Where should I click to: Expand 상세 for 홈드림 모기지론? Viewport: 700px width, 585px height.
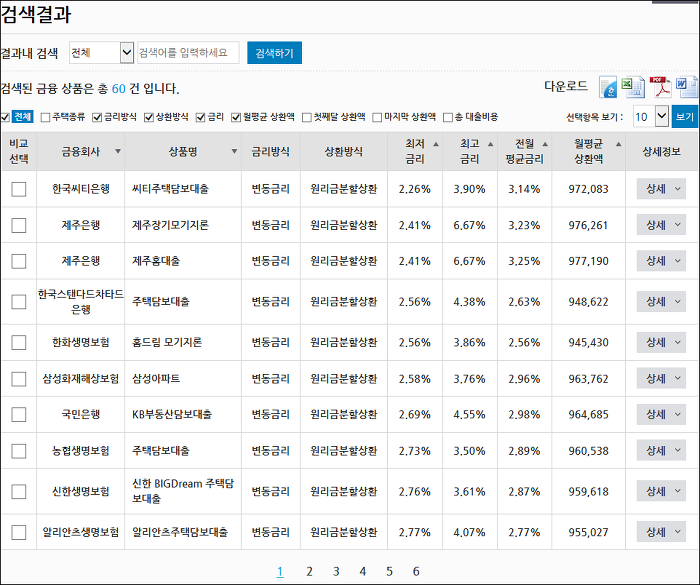pos(661,343)
